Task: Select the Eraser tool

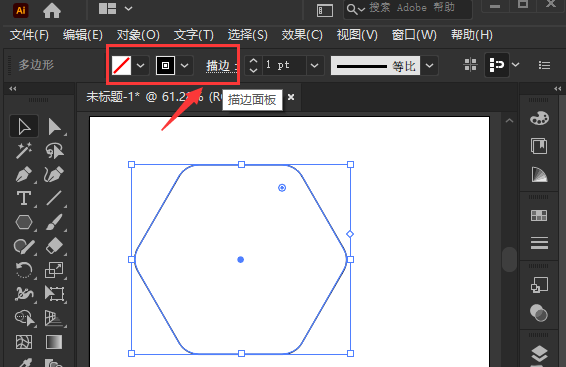Action: 54,246
